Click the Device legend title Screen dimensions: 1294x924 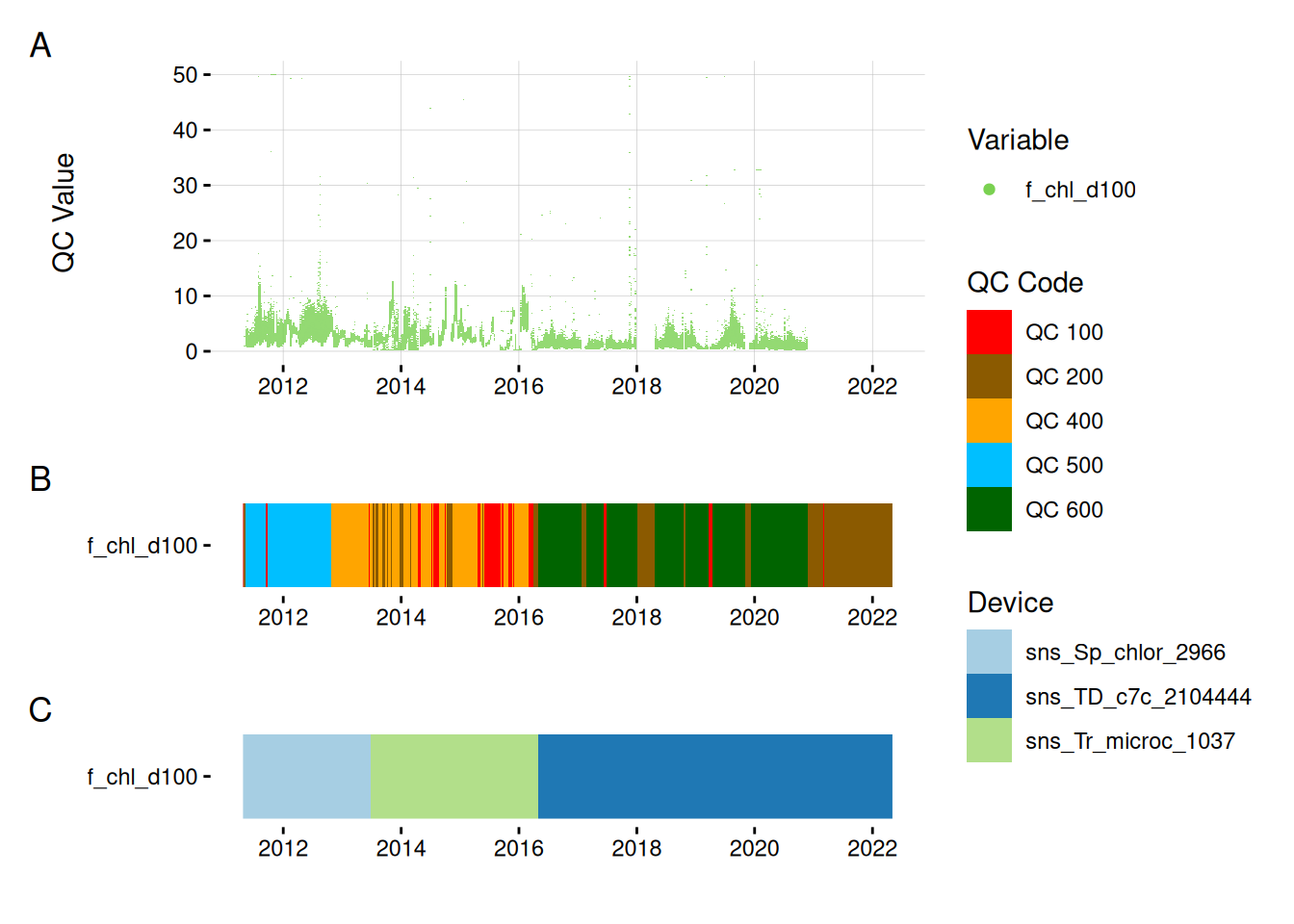(x=1010, y=603)
